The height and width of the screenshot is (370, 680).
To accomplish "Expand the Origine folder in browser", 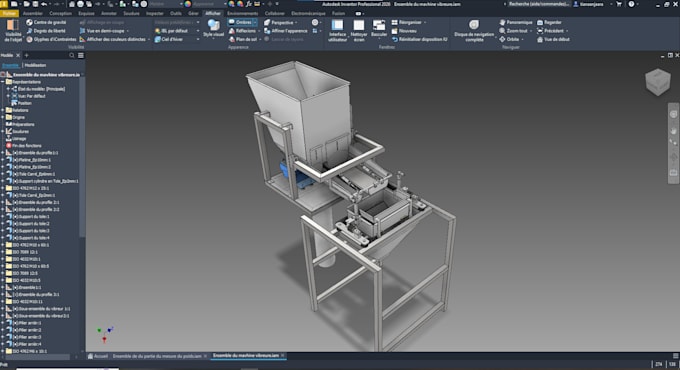I will coord(3,117).
